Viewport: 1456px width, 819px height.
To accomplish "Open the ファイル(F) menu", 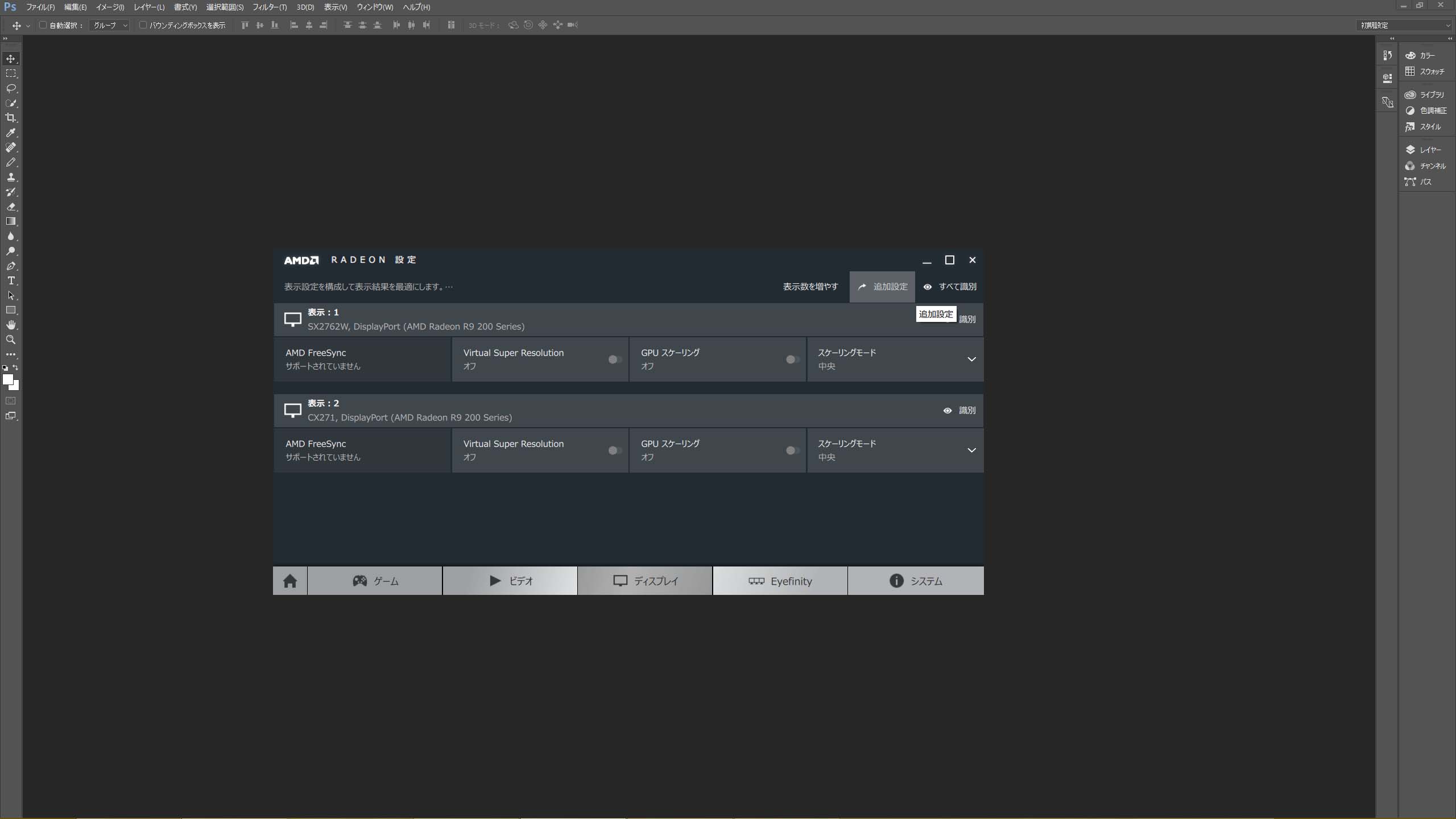I will [40, 7].
